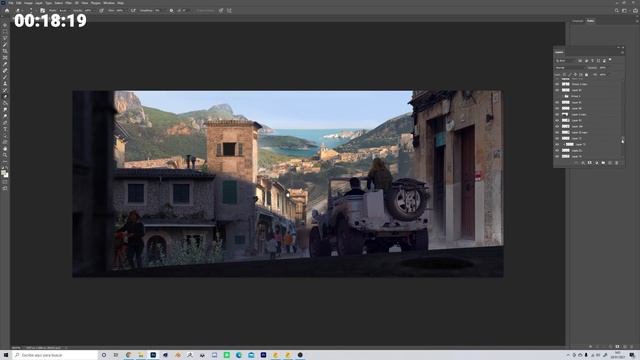Image resolution: width=640 pixels, height=360 pixels.
Task: Select the Crop tool
Action: pos(5,51)
